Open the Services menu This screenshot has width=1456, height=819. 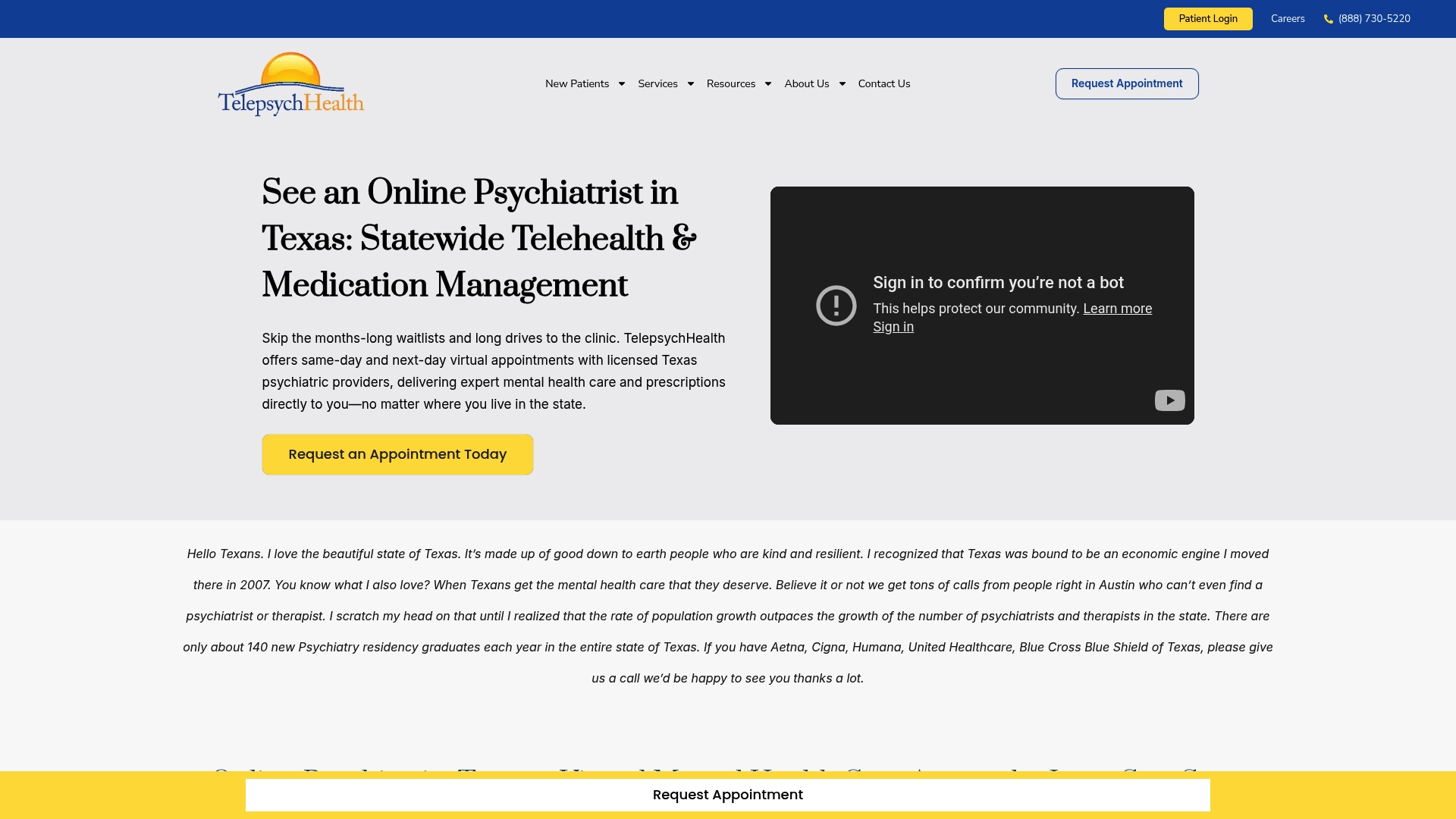click(657, 83)
